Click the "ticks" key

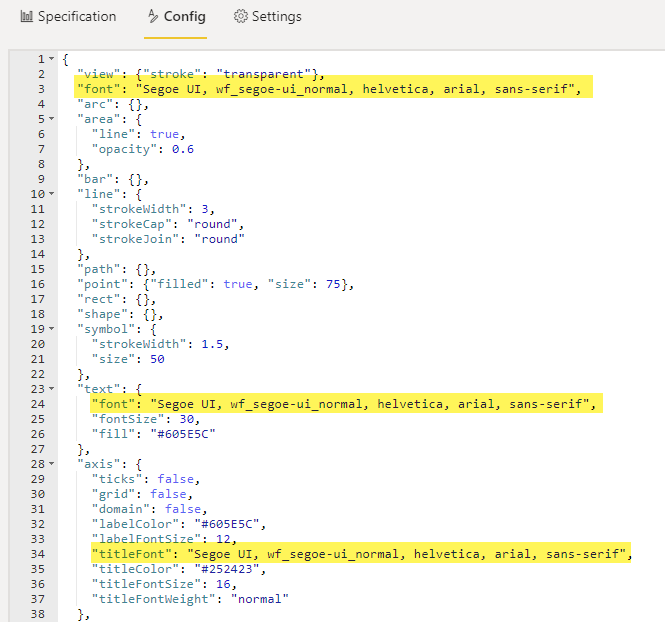pos(117,479)
